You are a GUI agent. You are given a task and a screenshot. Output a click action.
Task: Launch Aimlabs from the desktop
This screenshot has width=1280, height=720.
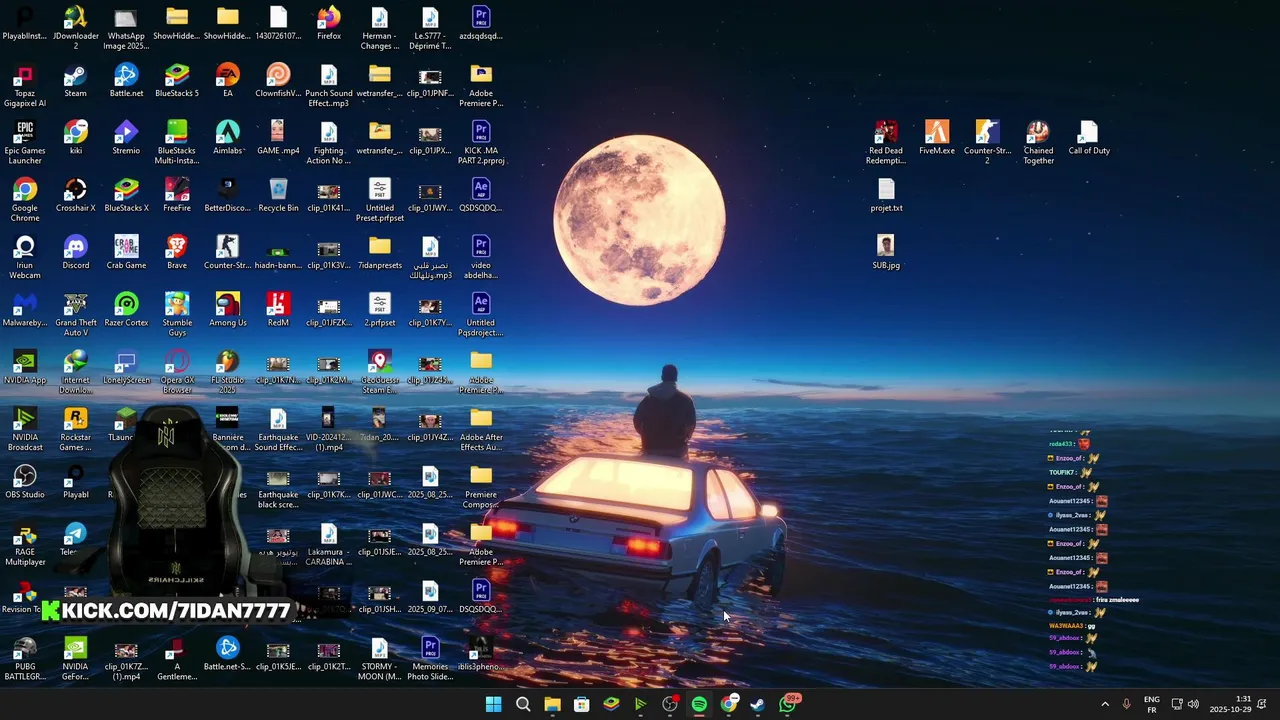228,138
